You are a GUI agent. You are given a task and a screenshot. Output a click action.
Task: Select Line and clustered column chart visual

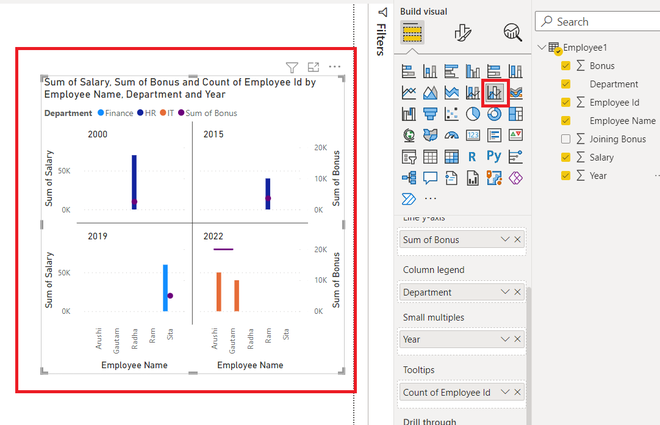coord(495,93)
